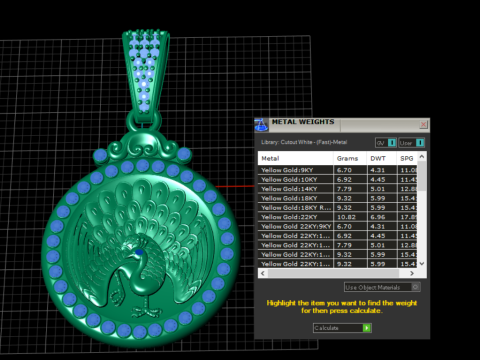Click 7.79 in Yellow Gold:14KY row
The height and width of the screenshot is (360, 480).
pyautogui.click(x=344, y=189)
